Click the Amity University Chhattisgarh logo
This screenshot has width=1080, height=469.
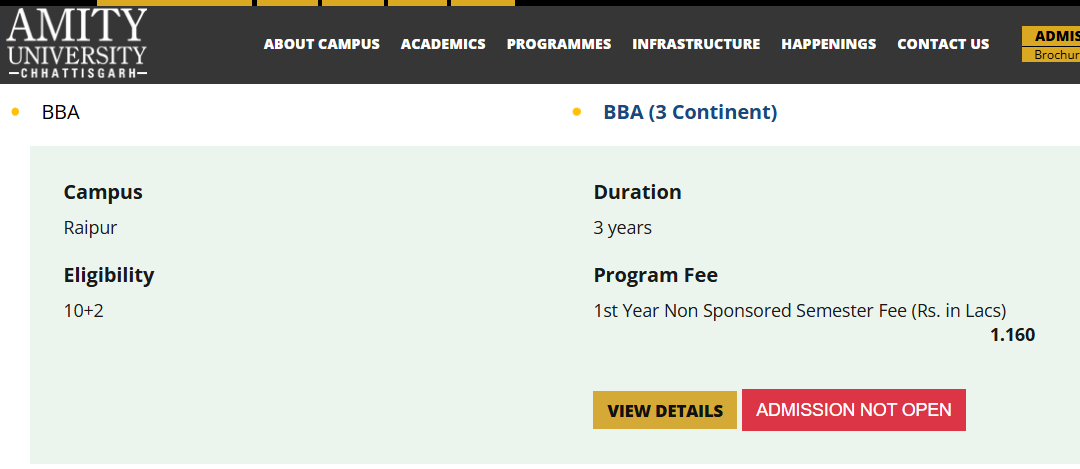coord(76,43)
